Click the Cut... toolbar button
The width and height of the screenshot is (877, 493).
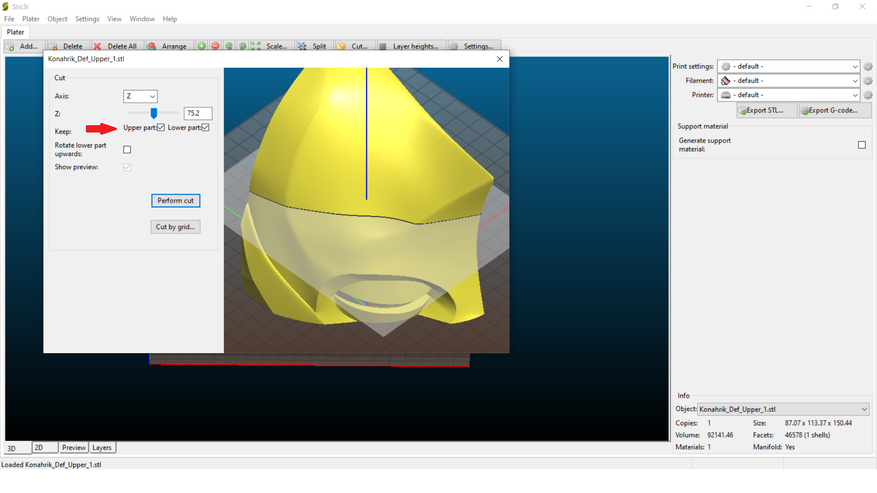tap(353, 46)
